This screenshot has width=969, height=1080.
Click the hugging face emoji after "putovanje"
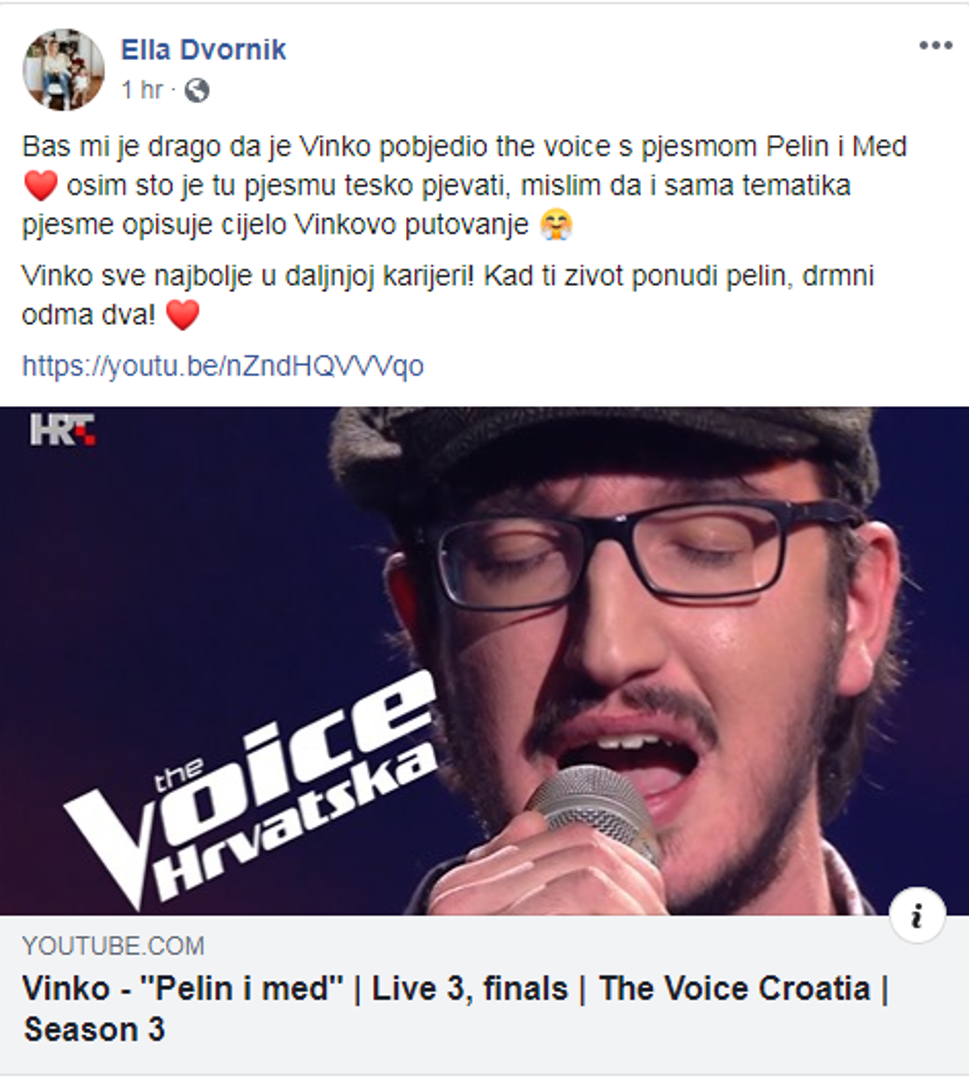(x=556, y=225)
